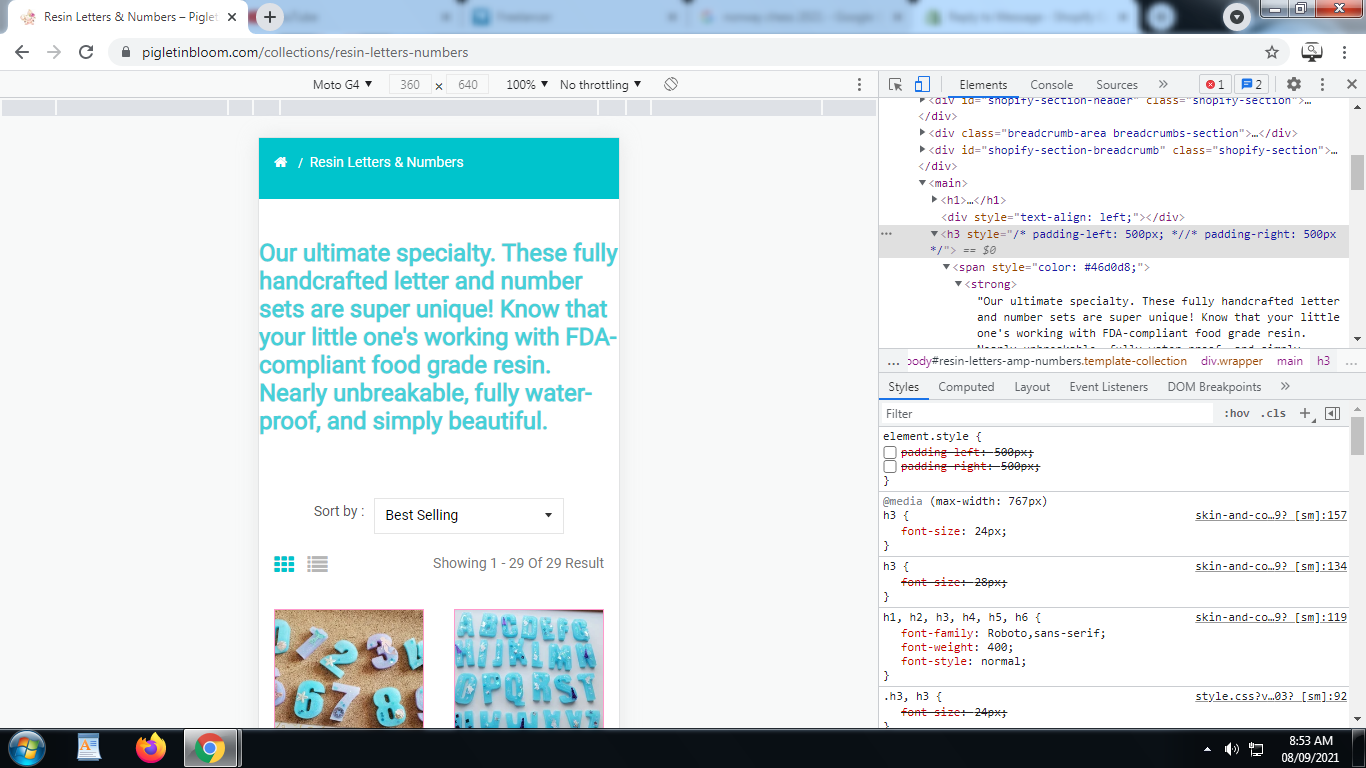
Task: Expand the shopify-section-breadcrumb div node
Action: click(x=923, y=150)
